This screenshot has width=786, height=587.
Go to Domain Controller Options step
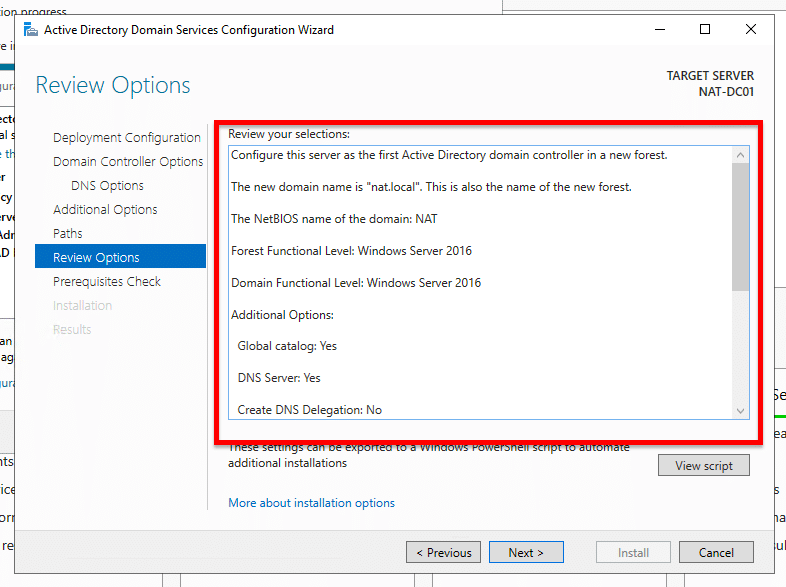tap(128, 161)
